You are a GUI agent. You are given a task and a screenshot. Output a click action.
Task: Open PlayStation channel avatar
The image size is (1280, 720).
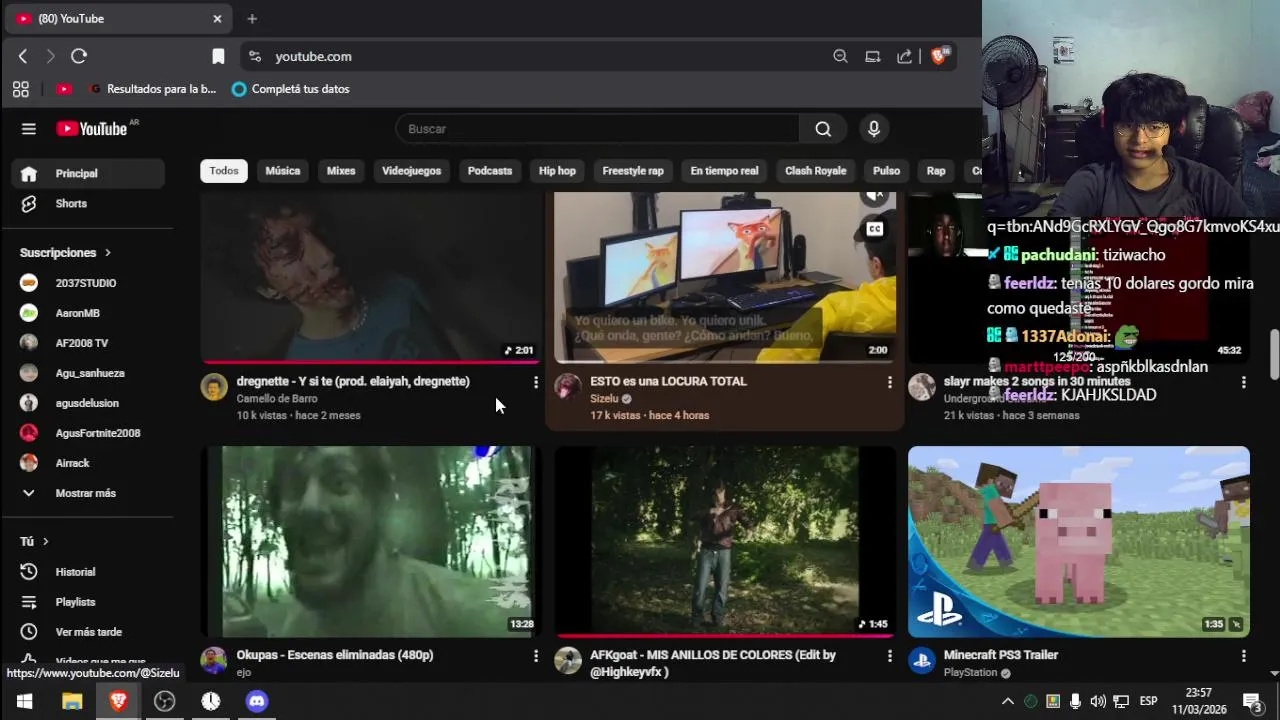coord(922,661)
